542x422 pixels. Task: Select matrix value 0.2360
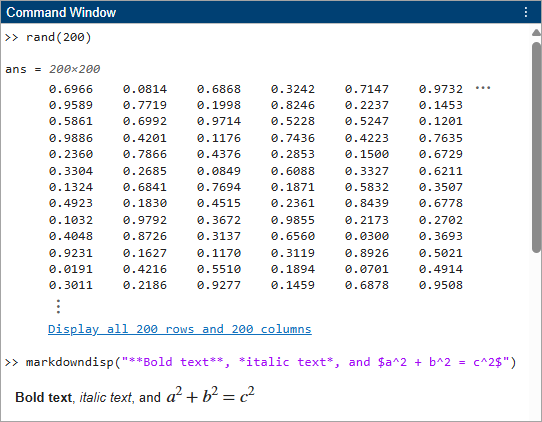point(71,154)
